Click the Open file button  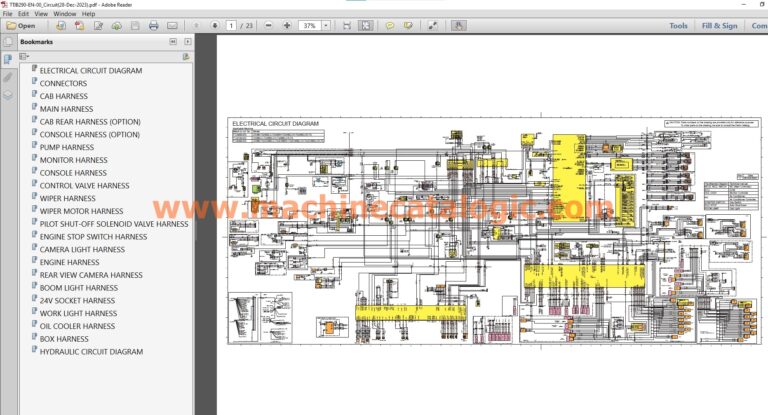(21, 25)
